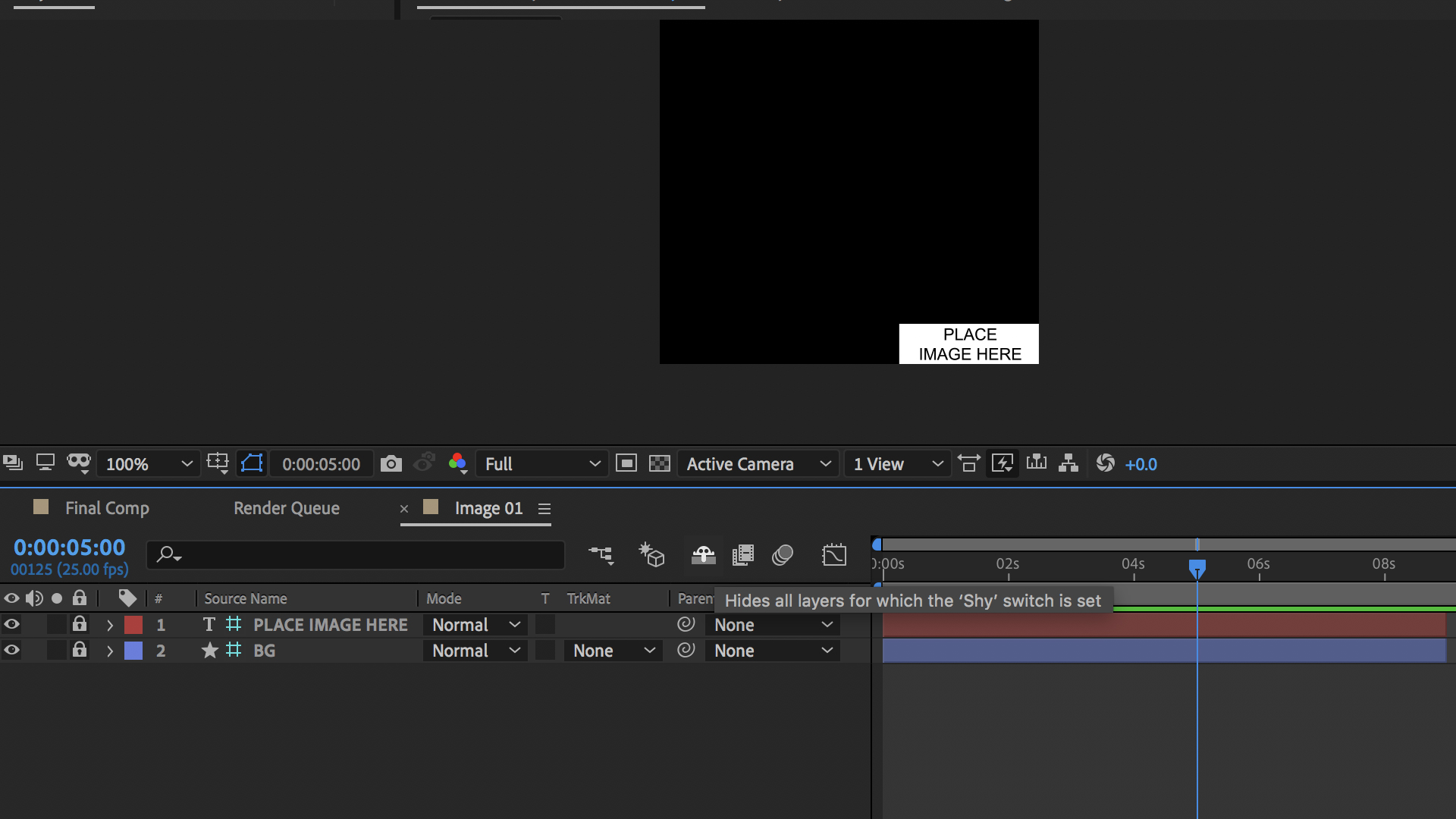The height and width of the screenshot is (819, 1456).
Task: Click the Draft 3D icon
Action: [x=651, y=555]
